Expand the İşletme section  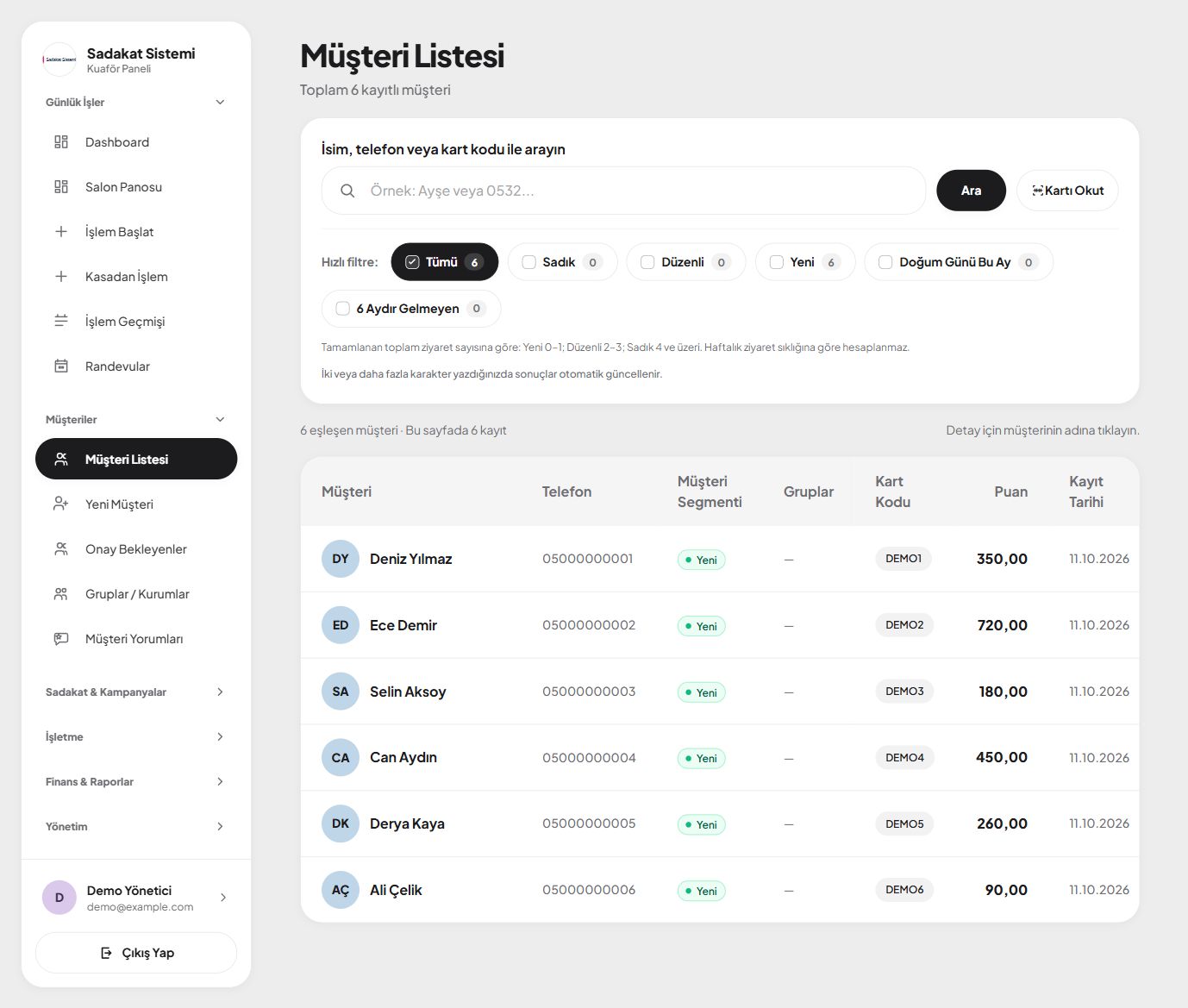[135, 736]
